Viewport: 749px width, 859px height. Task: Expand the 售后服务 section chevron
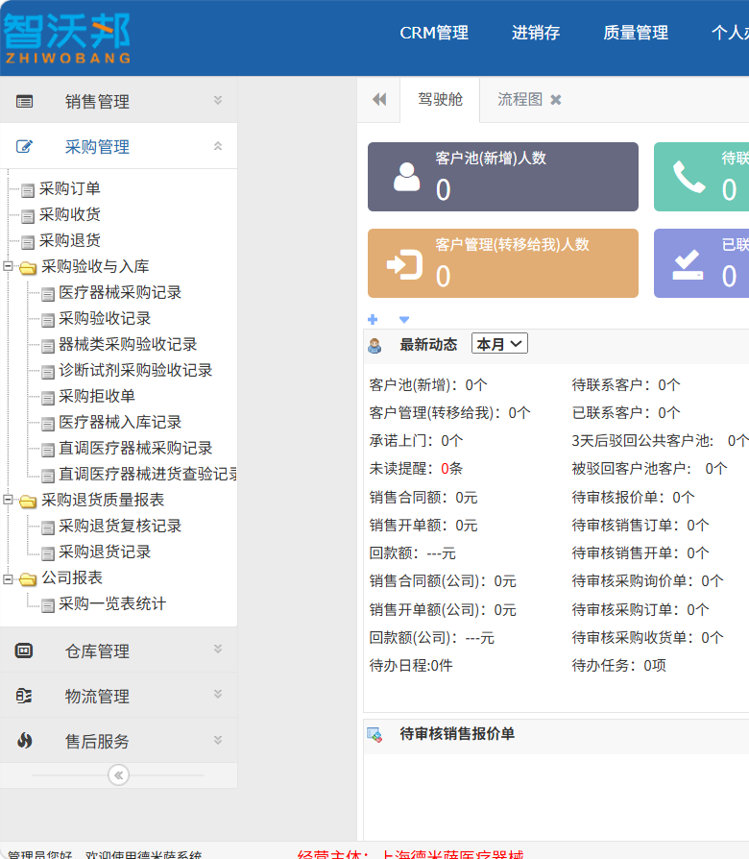[218, 740]
